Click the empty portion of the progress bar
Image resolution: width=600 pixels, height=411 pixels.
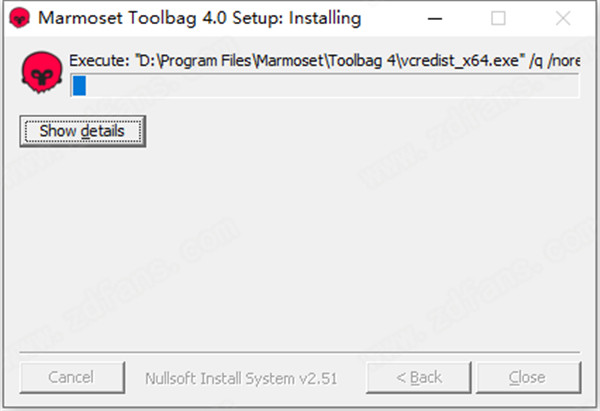tap(330, 87)
